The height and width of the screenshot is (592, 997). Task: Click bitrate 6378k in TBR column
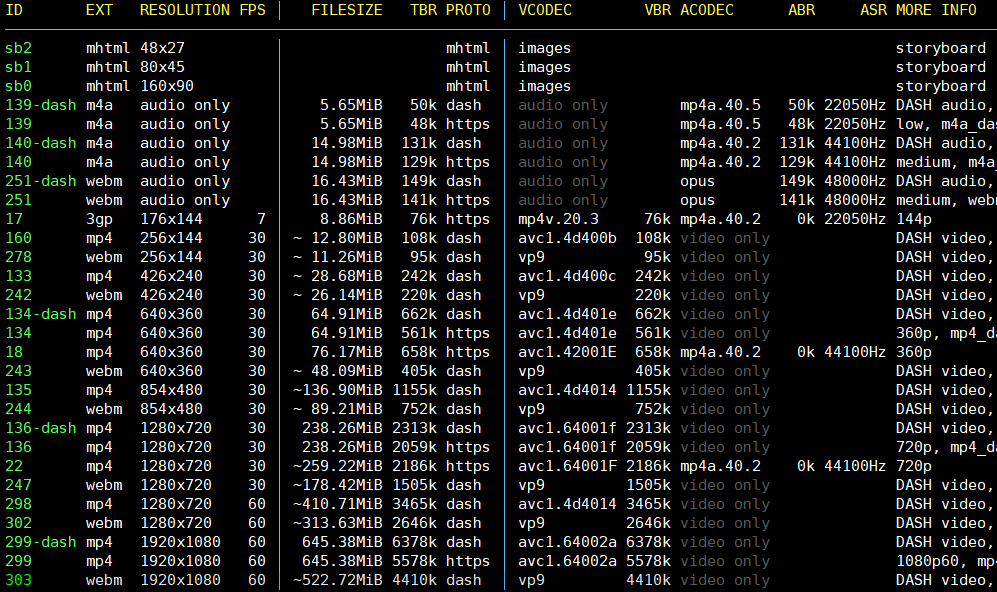click(415, 542)
